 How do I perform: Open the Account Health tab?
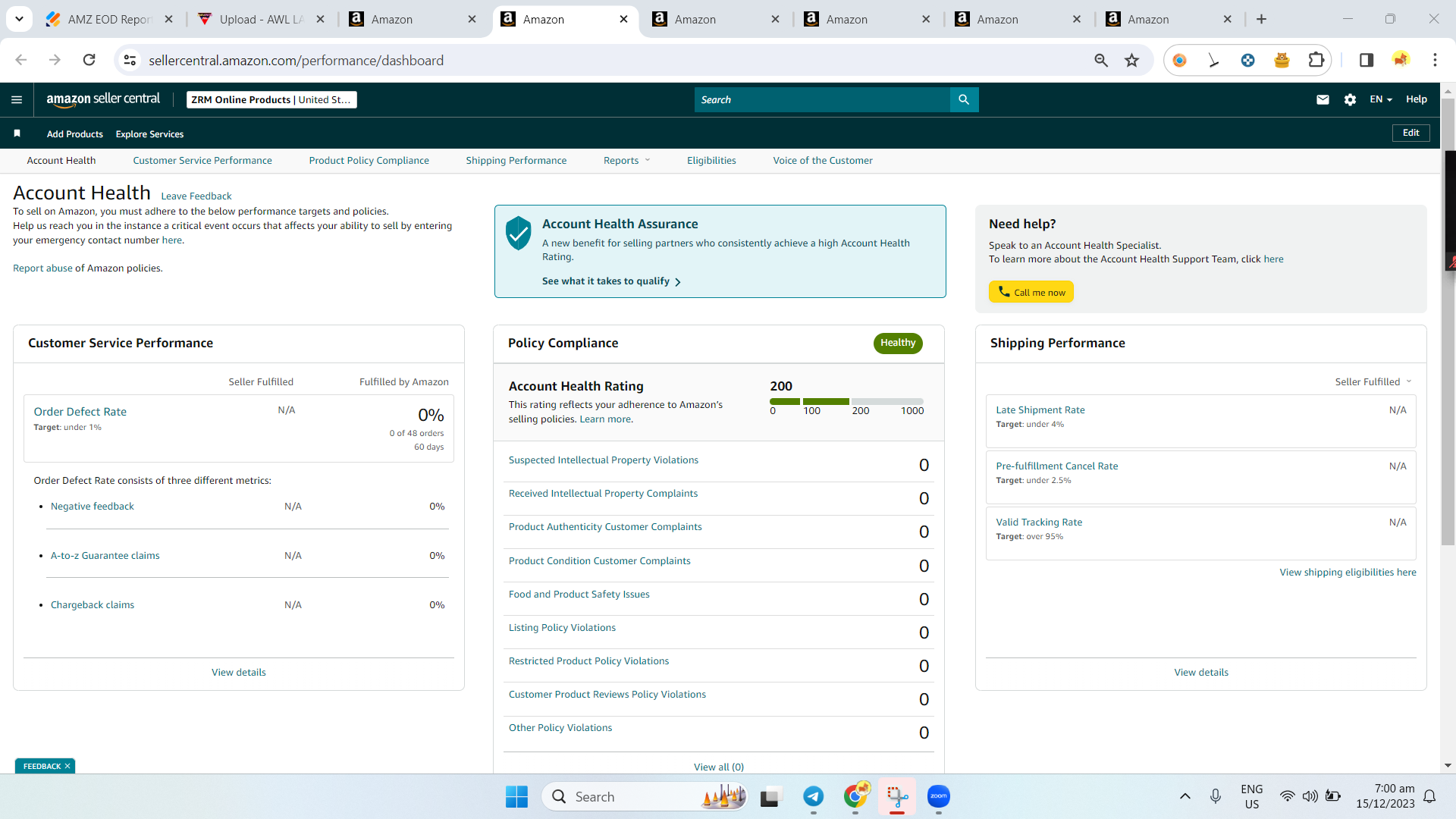point(61,161)
